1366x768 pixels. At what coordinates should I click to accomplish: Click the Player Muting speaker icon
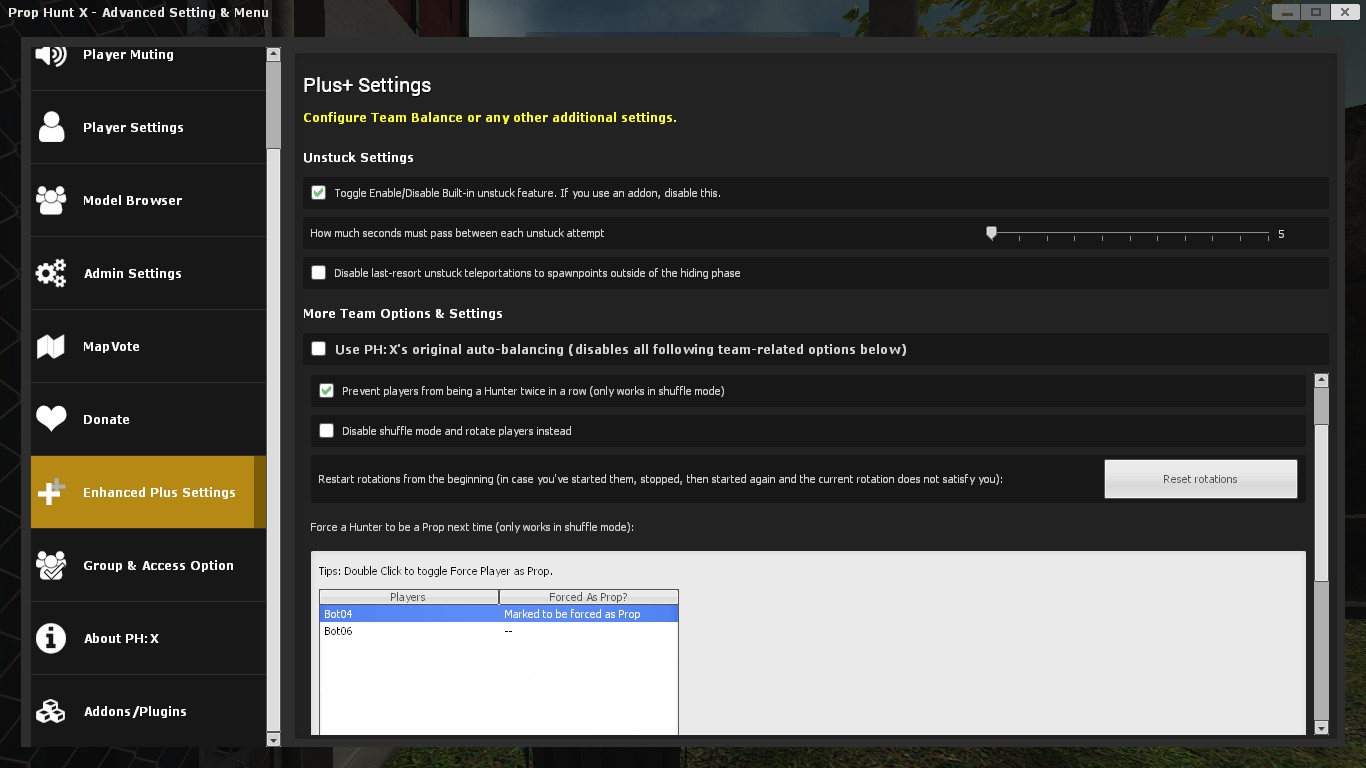point(51,55)
